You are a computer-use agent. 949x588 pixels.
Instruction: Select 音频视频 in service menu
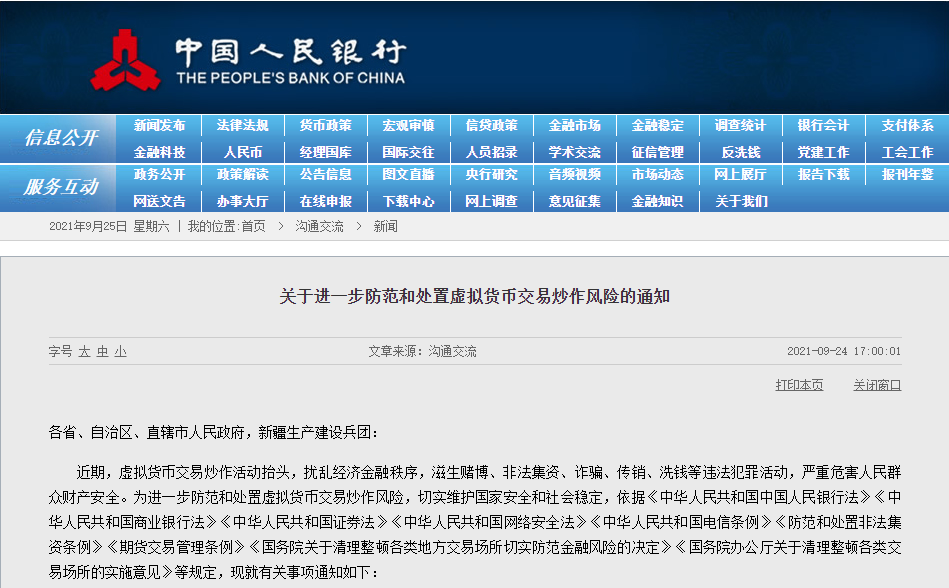[x=574, y=174]
